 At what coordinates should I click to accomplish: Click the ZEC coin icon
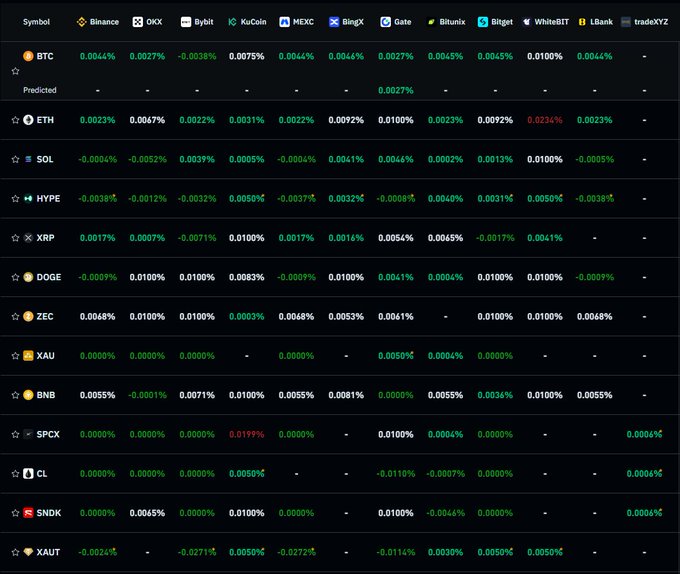coord(28,316)
